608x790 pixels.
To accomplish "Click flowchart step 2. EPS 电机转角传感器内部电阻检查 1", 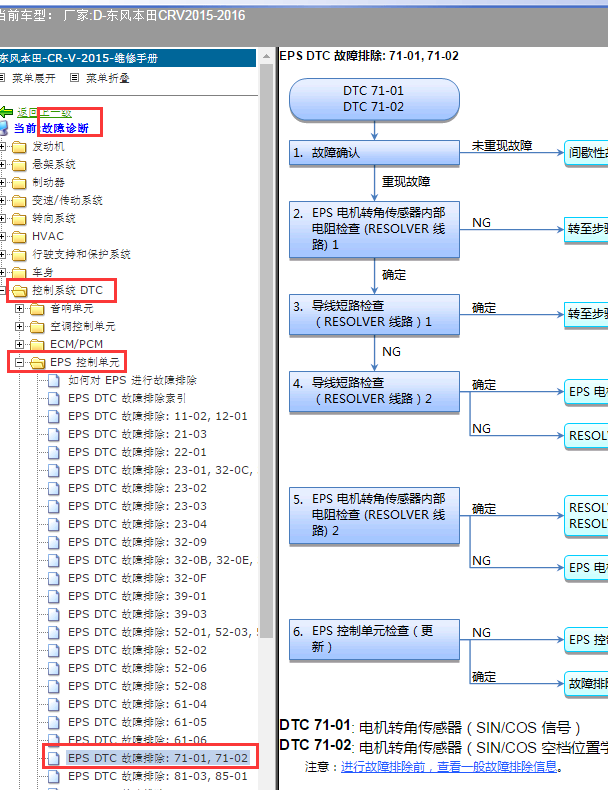I will click(374, 229).
